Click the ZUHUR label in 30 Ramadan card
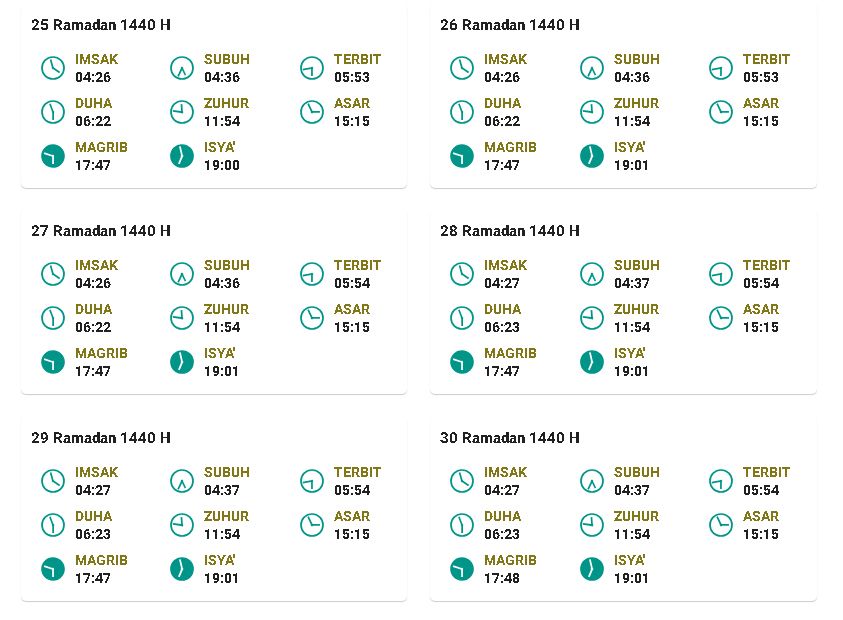 pyautogui.click(x=637, y=517)
